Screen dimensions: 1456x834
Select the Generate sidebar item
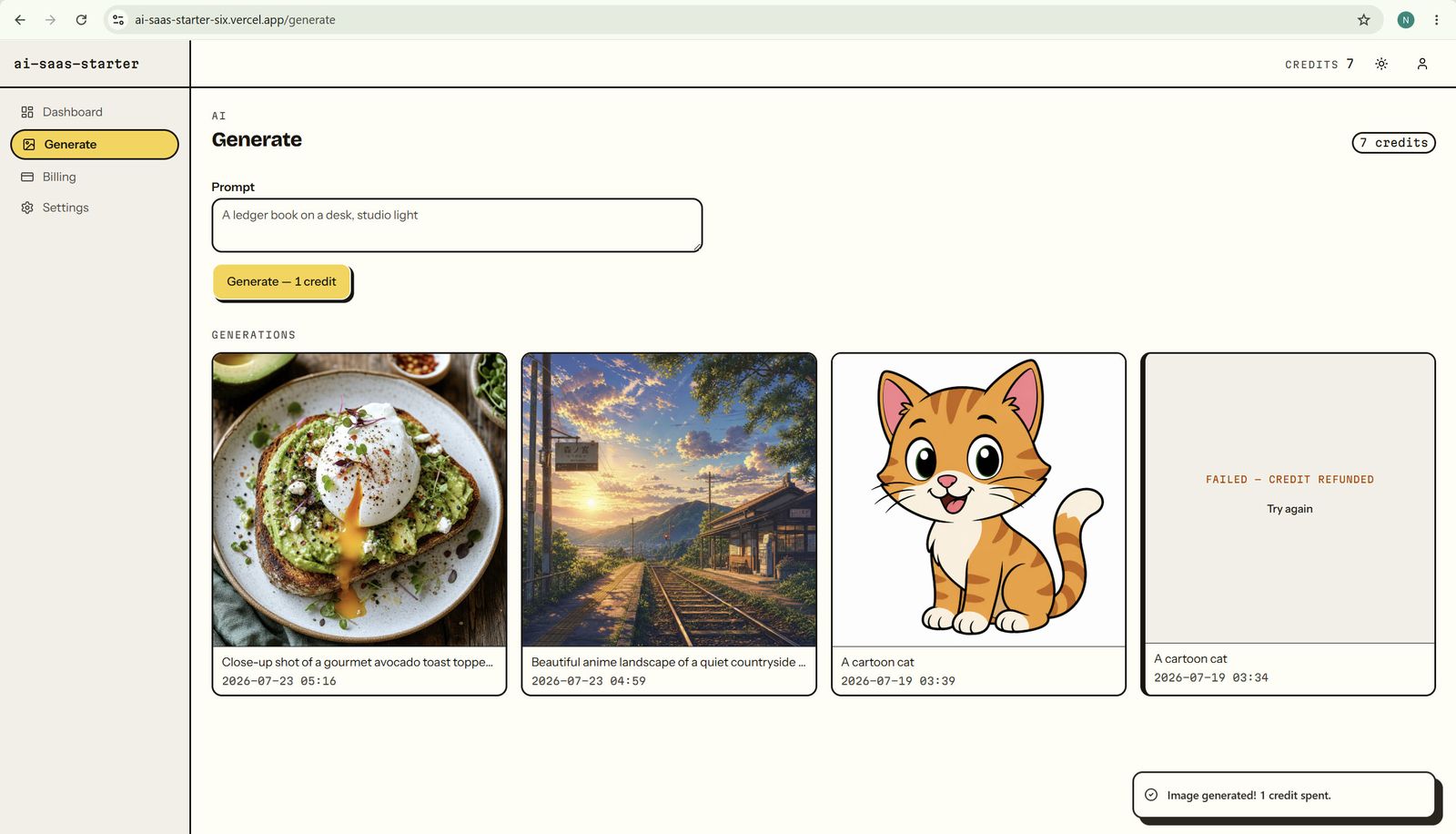click(x=95, y=145)
